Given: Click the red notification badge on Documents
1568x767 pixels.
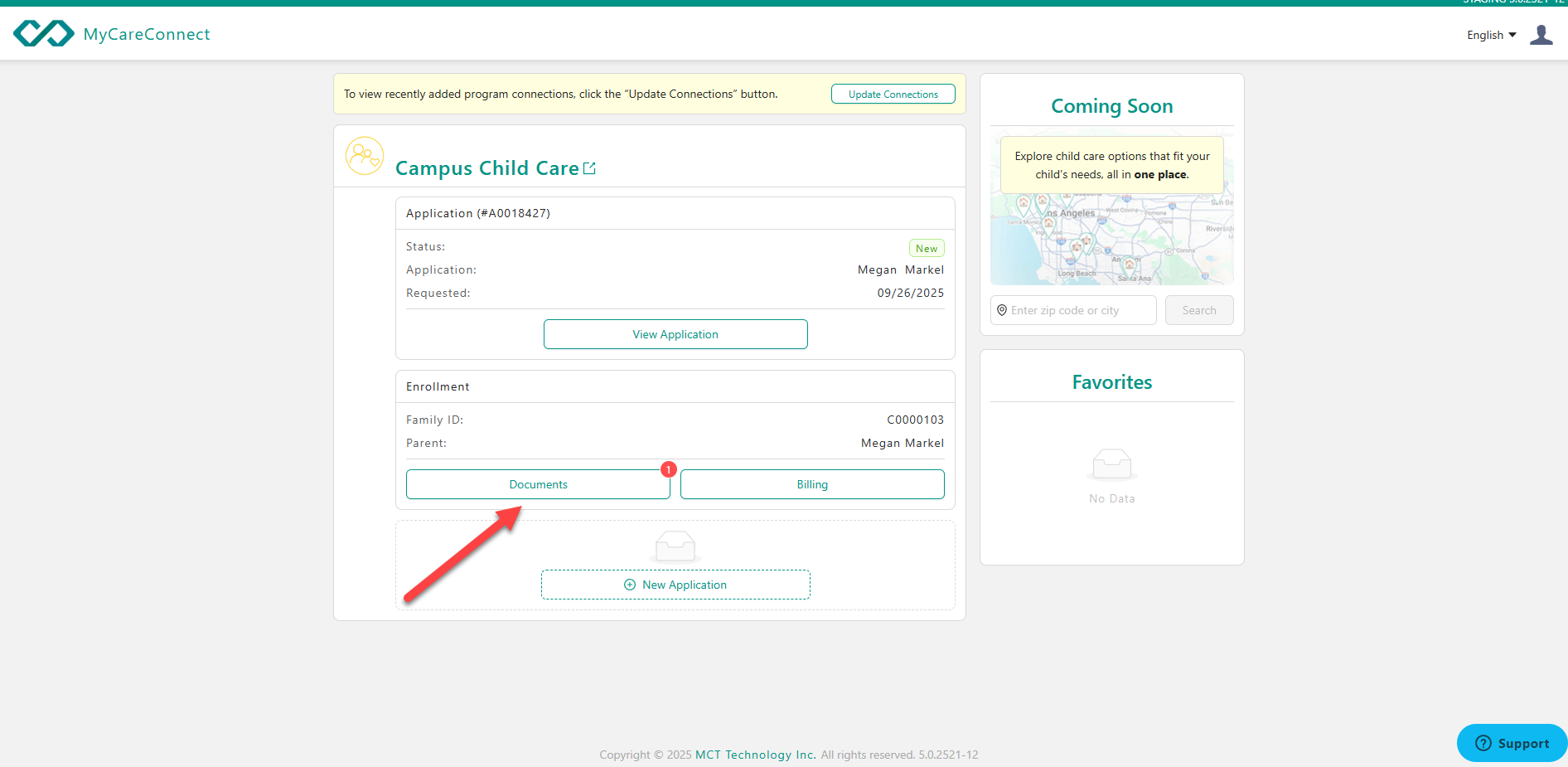Looking at the screenshot, I should click(x=669, y=469).
